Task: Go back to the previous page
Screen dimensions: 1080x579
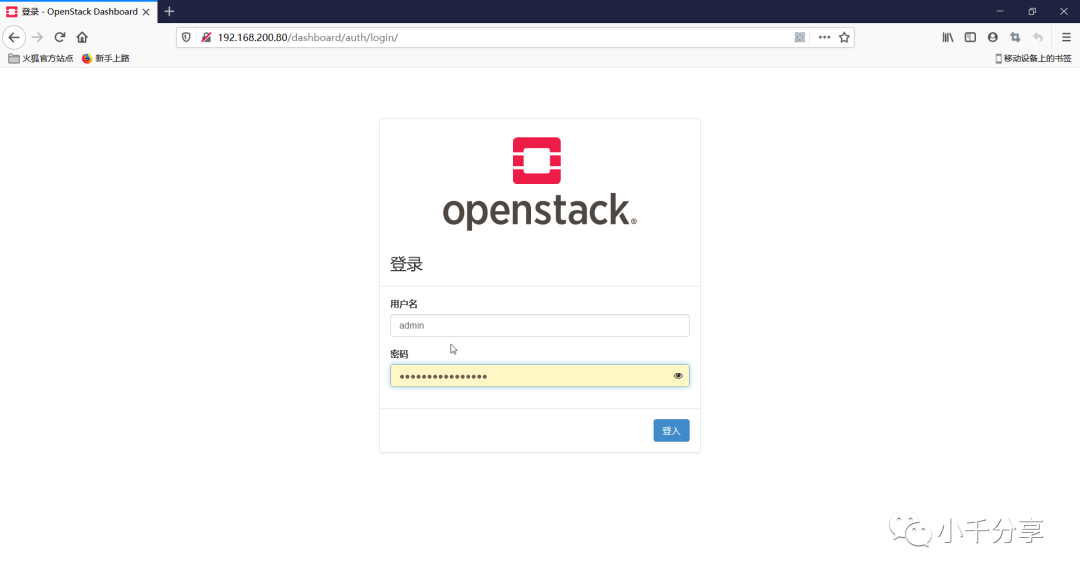Action: click(x=14, y=37)
